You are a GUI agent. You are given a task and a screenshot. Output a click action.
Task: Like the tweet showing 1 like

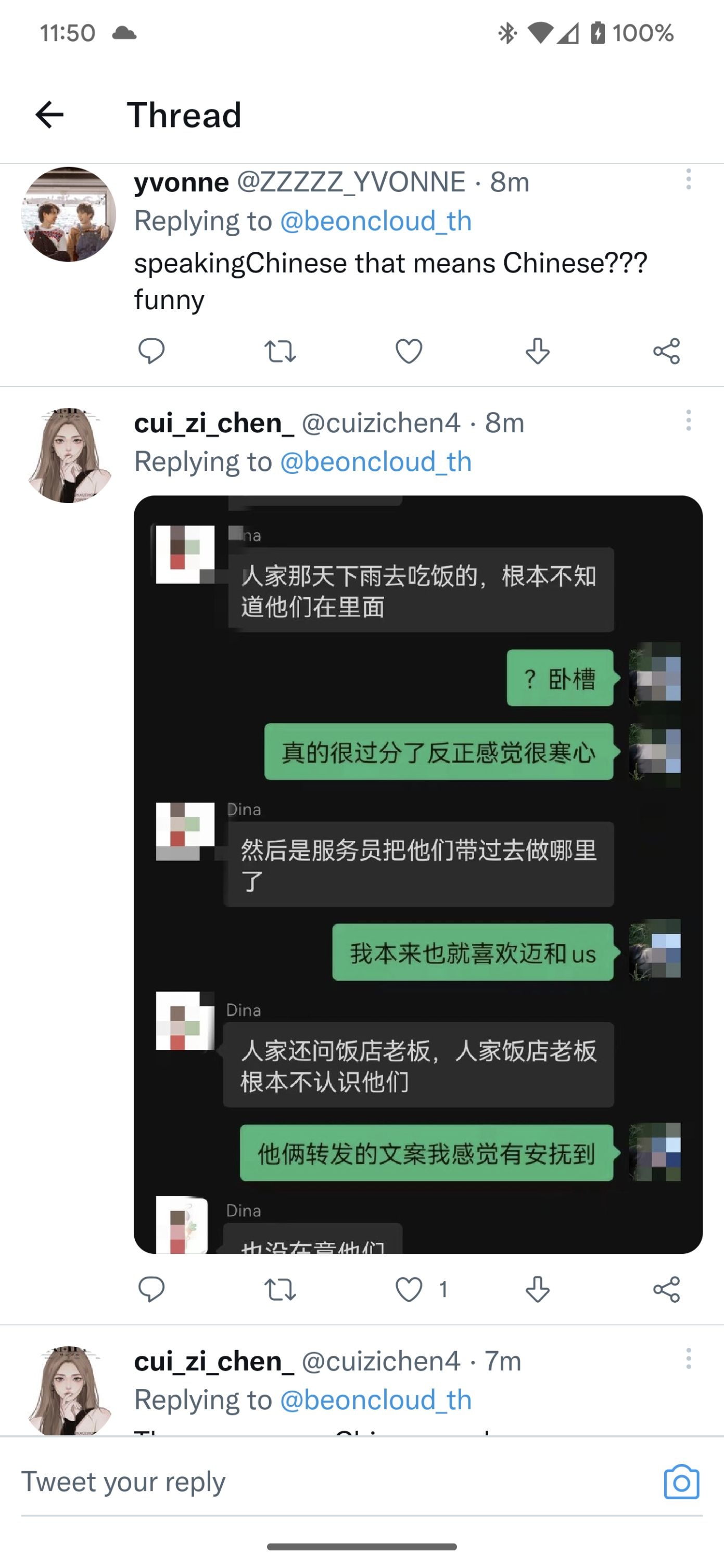409,1289
